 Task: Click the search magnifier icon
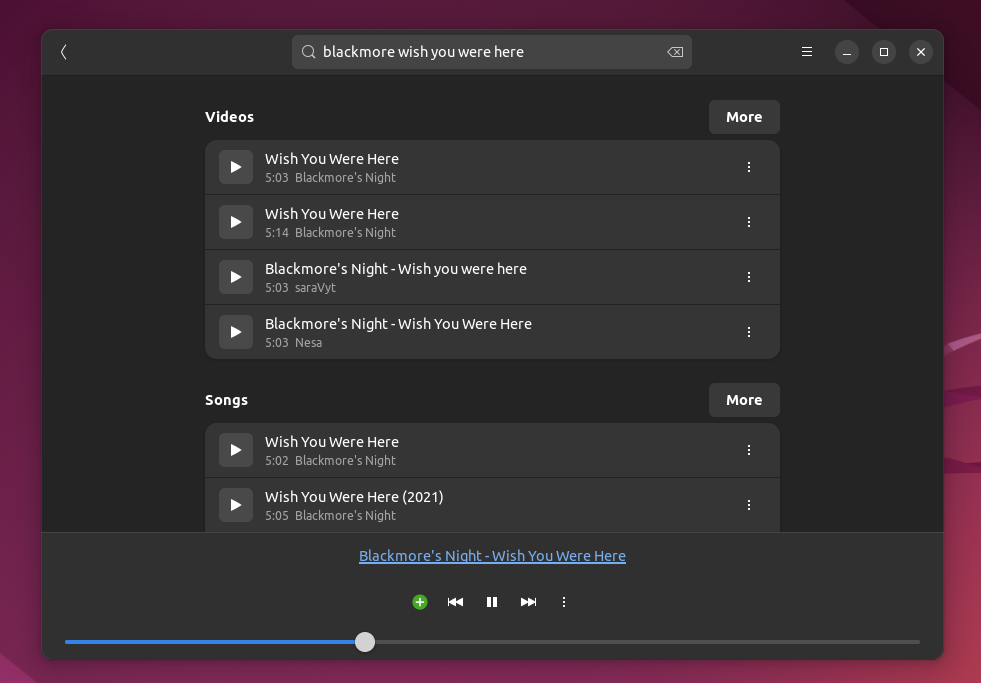[x=308, y=52]
